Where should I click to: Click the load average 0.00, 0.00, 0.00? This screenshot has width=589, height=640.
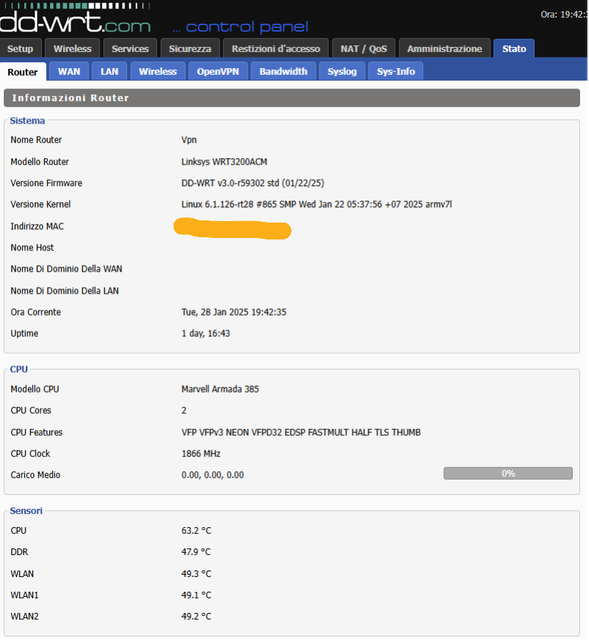(213, 475)
